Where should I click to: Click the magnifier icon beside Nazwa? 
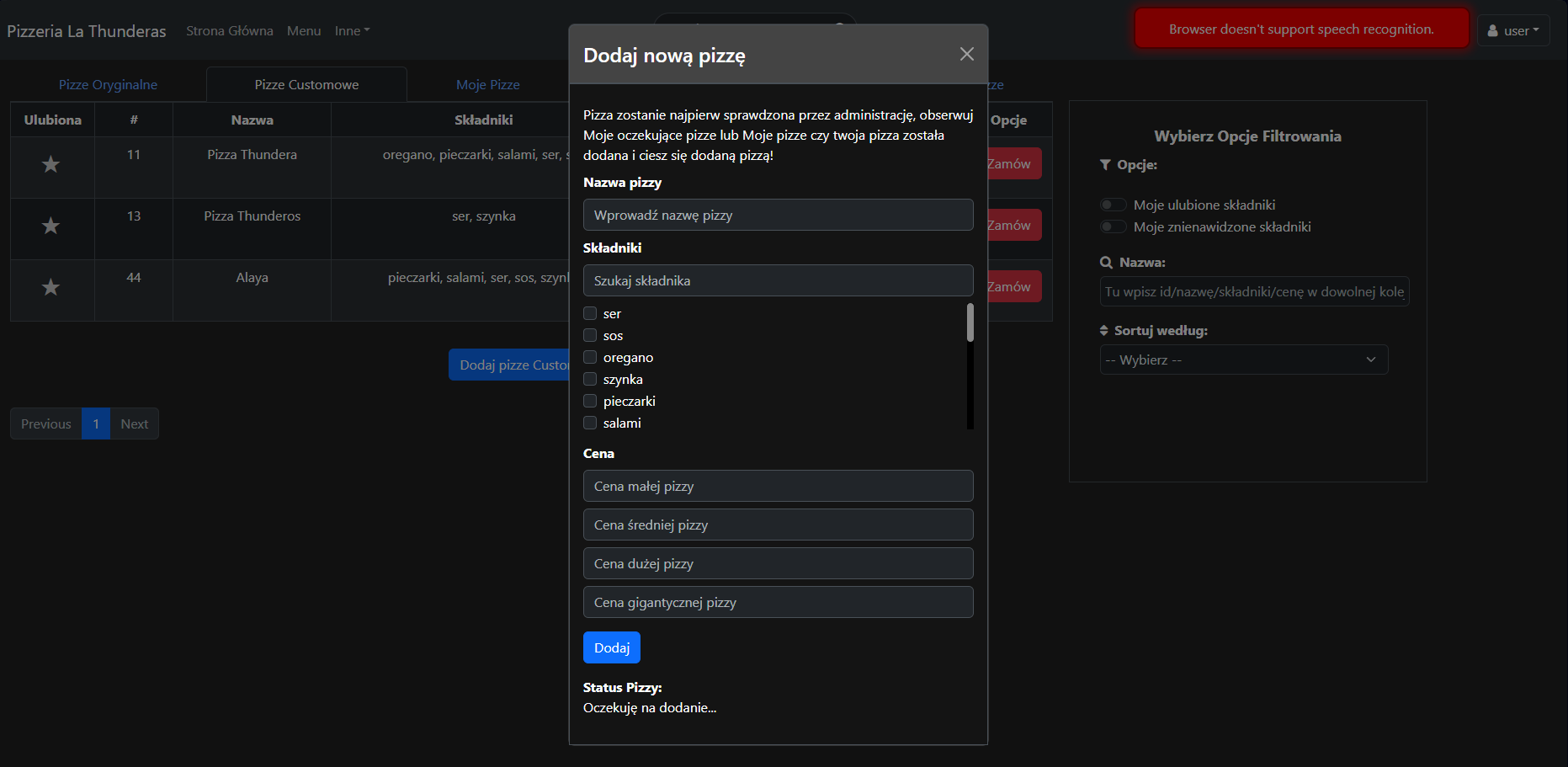click(1106, 263)
